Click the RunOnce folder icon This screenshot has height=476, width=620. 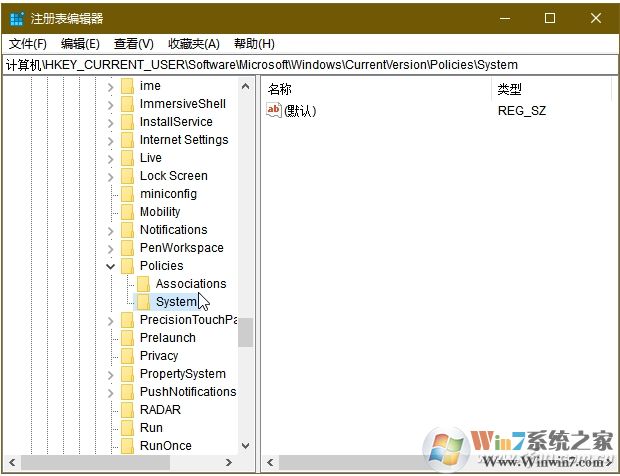click(127, 446)
